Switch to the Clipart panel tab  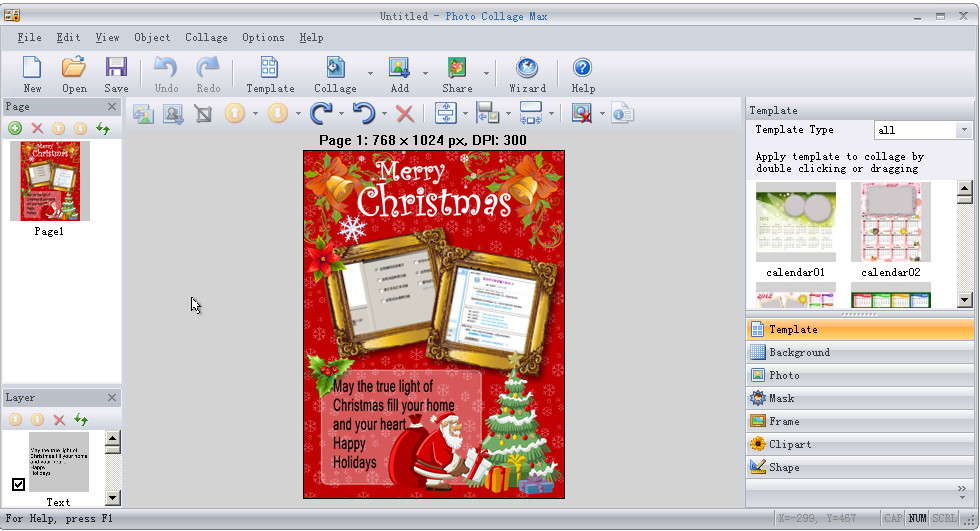point(860,445)
